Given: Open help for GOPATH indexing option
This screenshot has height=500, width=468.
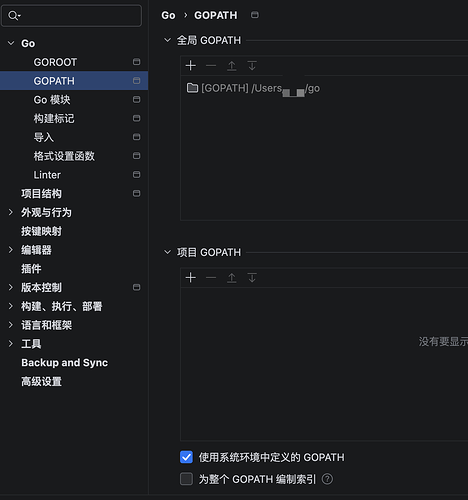Looking at the screenshot, I should (x=327, y=479).
